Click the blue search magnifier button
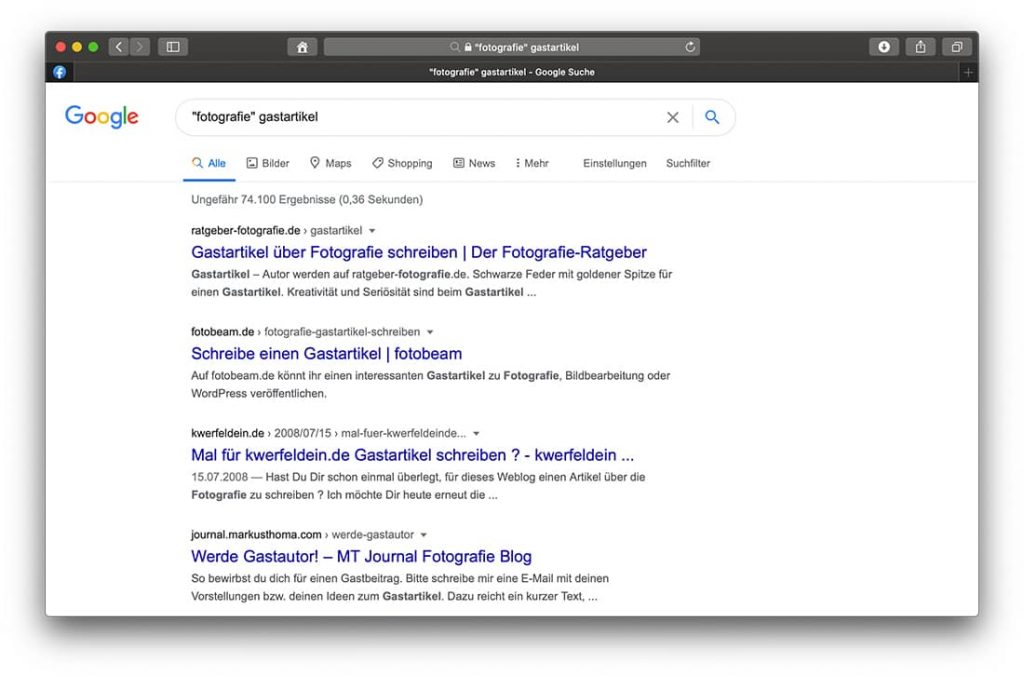The height and width of the screenshot is (676, 1024). (x=712, y=117)
